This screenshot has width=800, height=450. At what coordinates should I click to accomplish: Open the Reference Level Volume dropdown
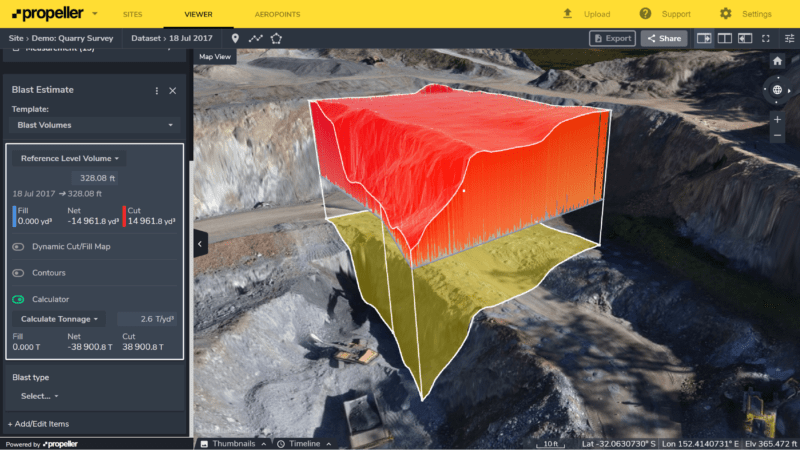[x=69, y=158]
